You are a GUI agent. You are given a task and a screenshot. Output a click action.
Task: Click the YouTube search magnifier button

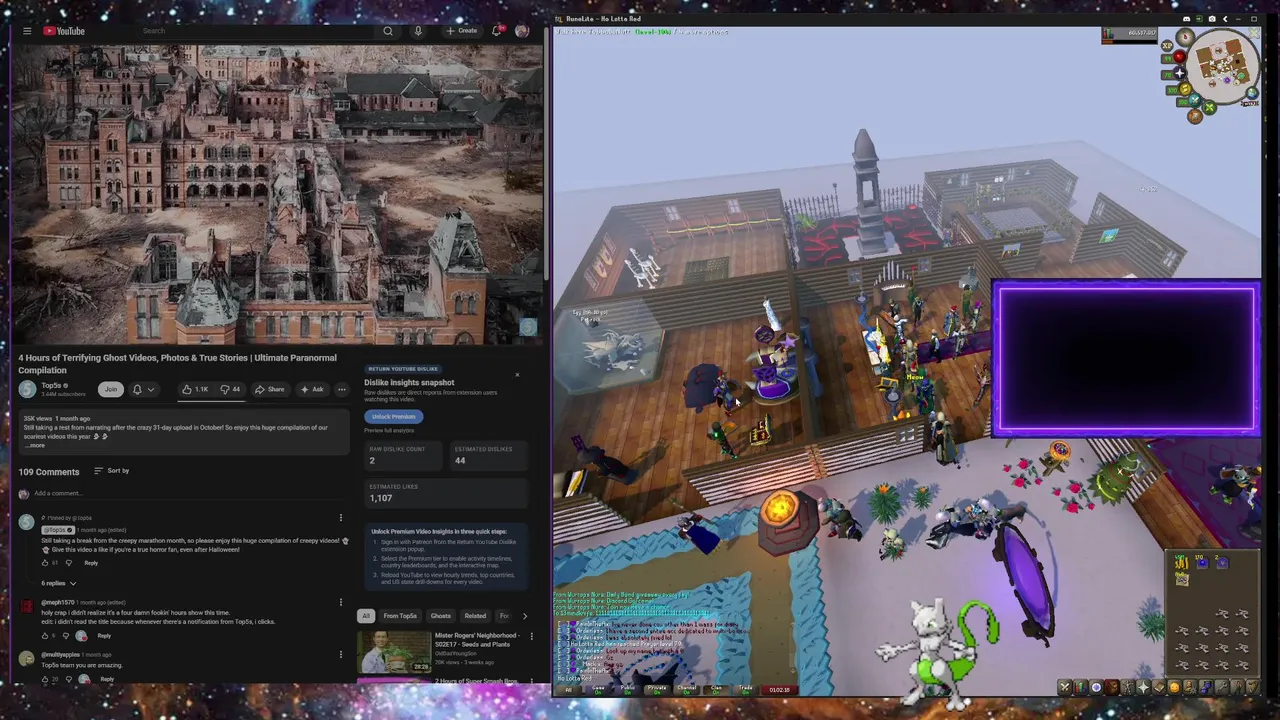pos(388,31)
